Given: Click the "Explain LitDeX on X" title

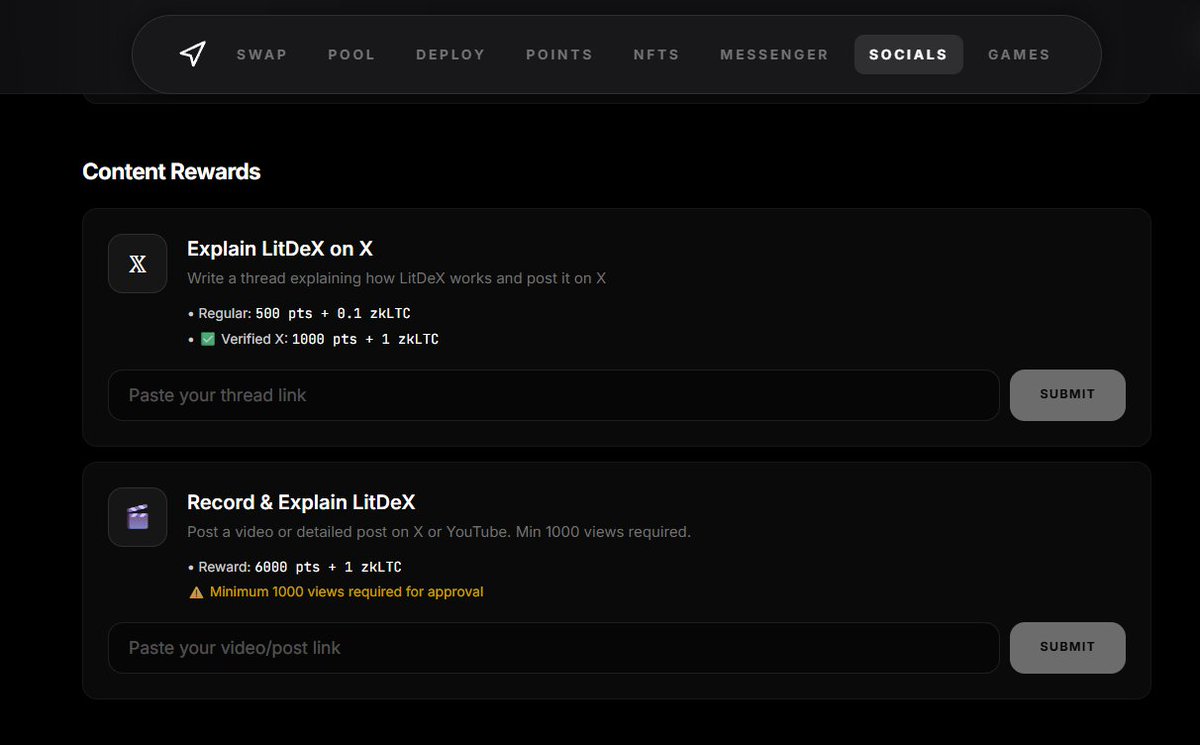Looking at the screenshot, I should point(280,249).
